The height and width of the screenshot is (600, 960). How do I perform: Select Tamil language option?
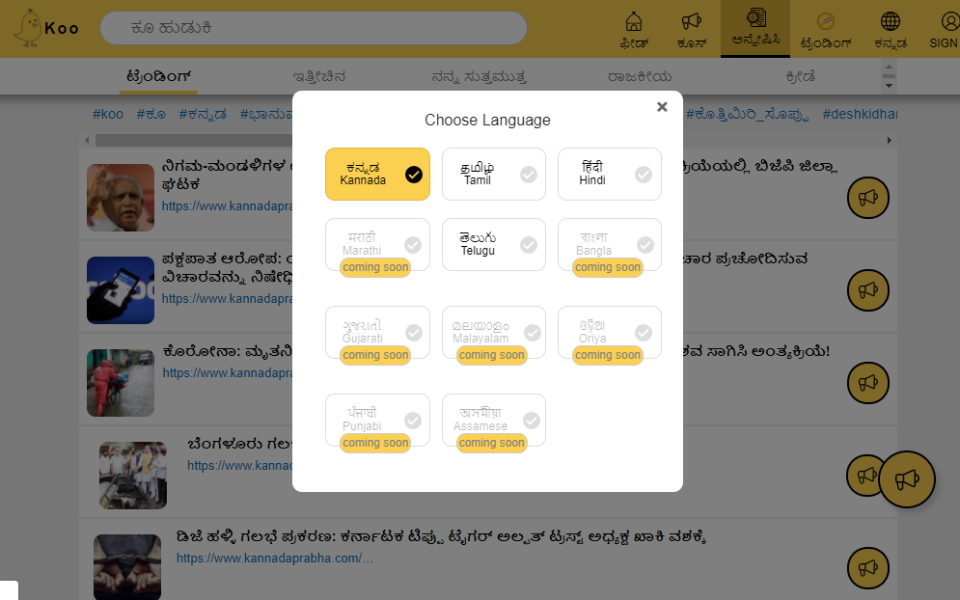click(x=493, y=174)
